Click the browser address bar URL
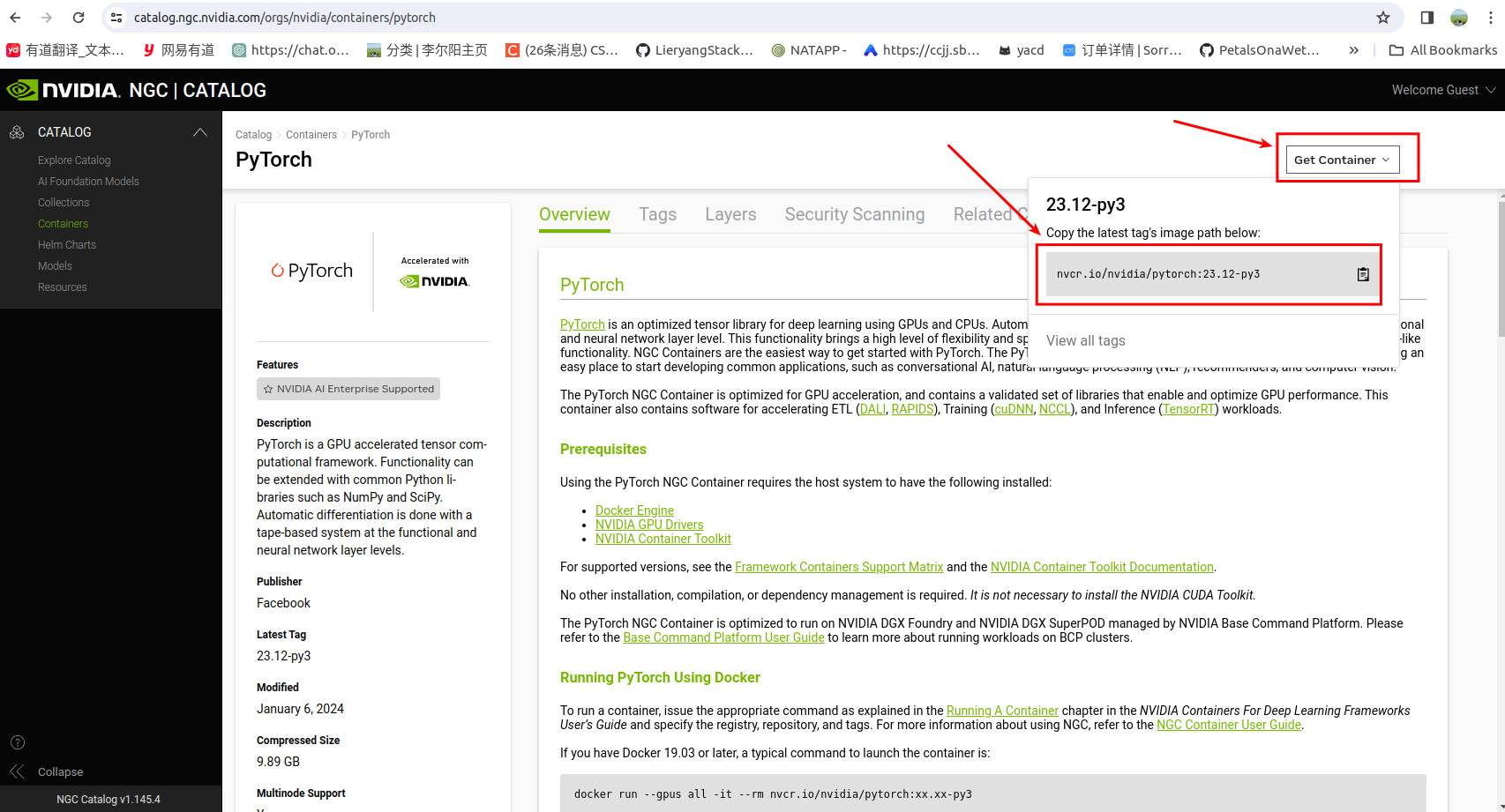Image resolution: width=1505 pixels, height=812 pixels. (x=284, y=18)
